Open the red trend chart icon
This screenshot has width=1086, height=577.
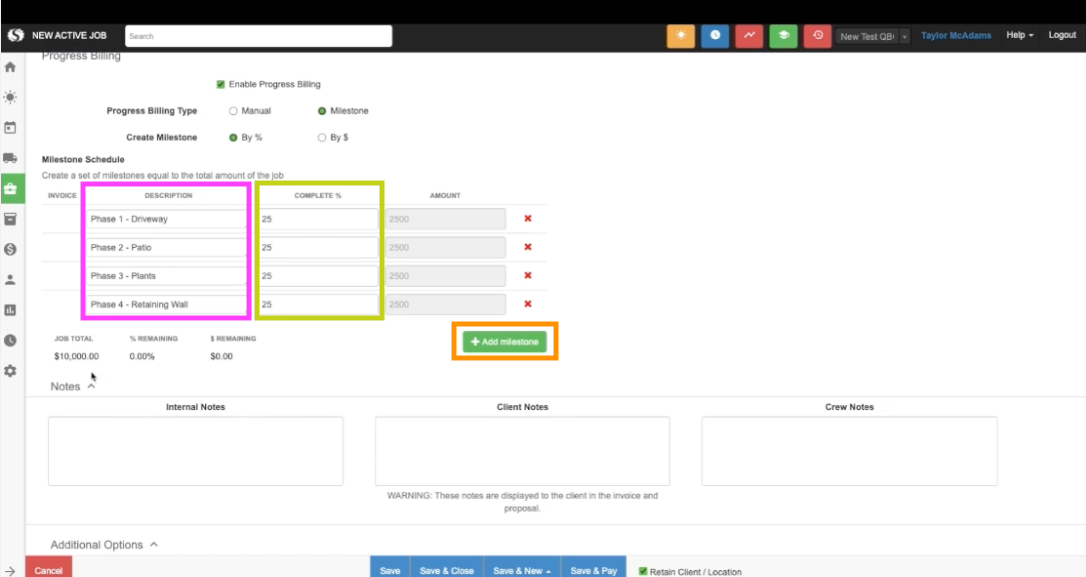click(749, 35)
